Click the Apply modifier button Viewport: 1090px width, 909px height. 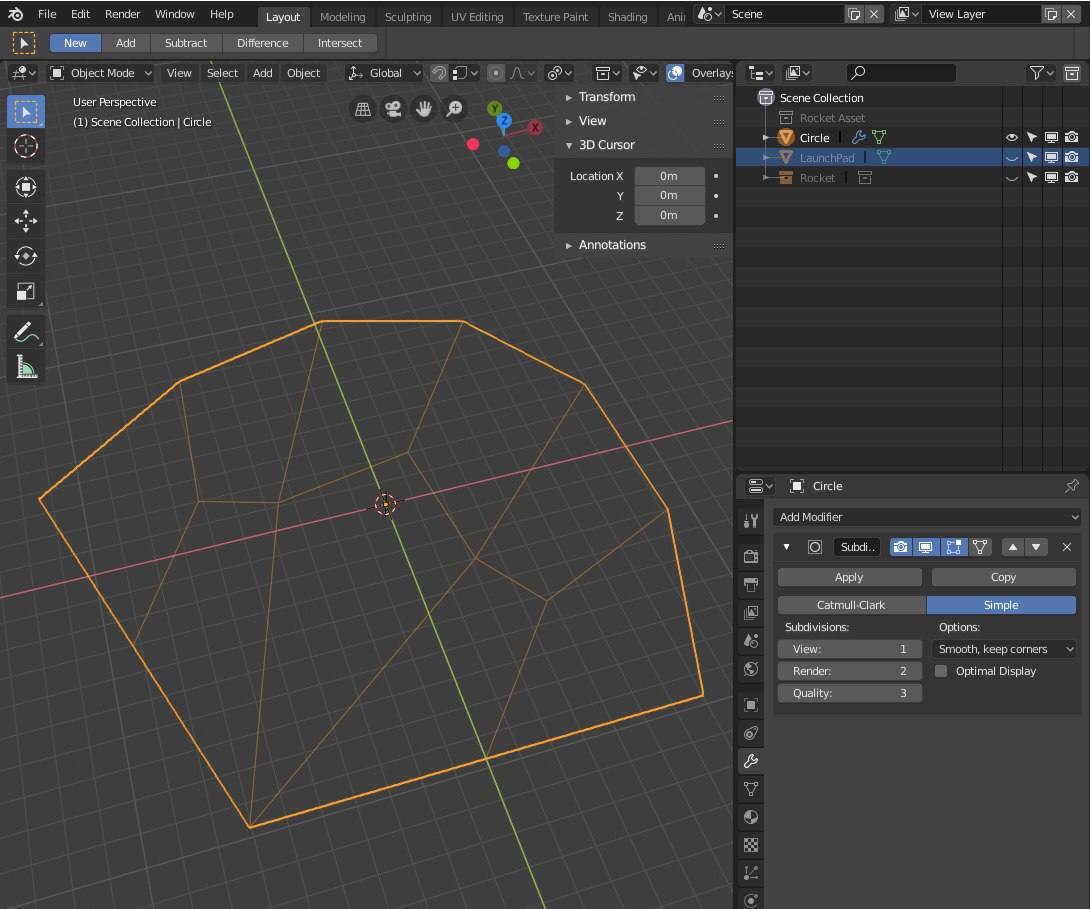[849, 577]
